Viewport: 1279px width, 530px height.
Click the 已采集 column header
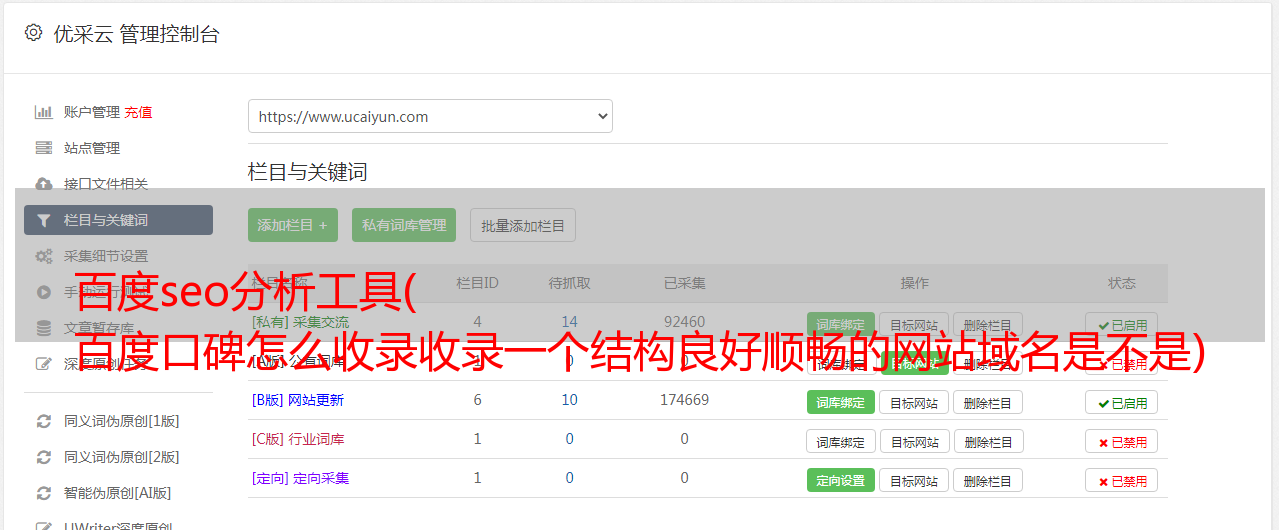coord(685,283)
